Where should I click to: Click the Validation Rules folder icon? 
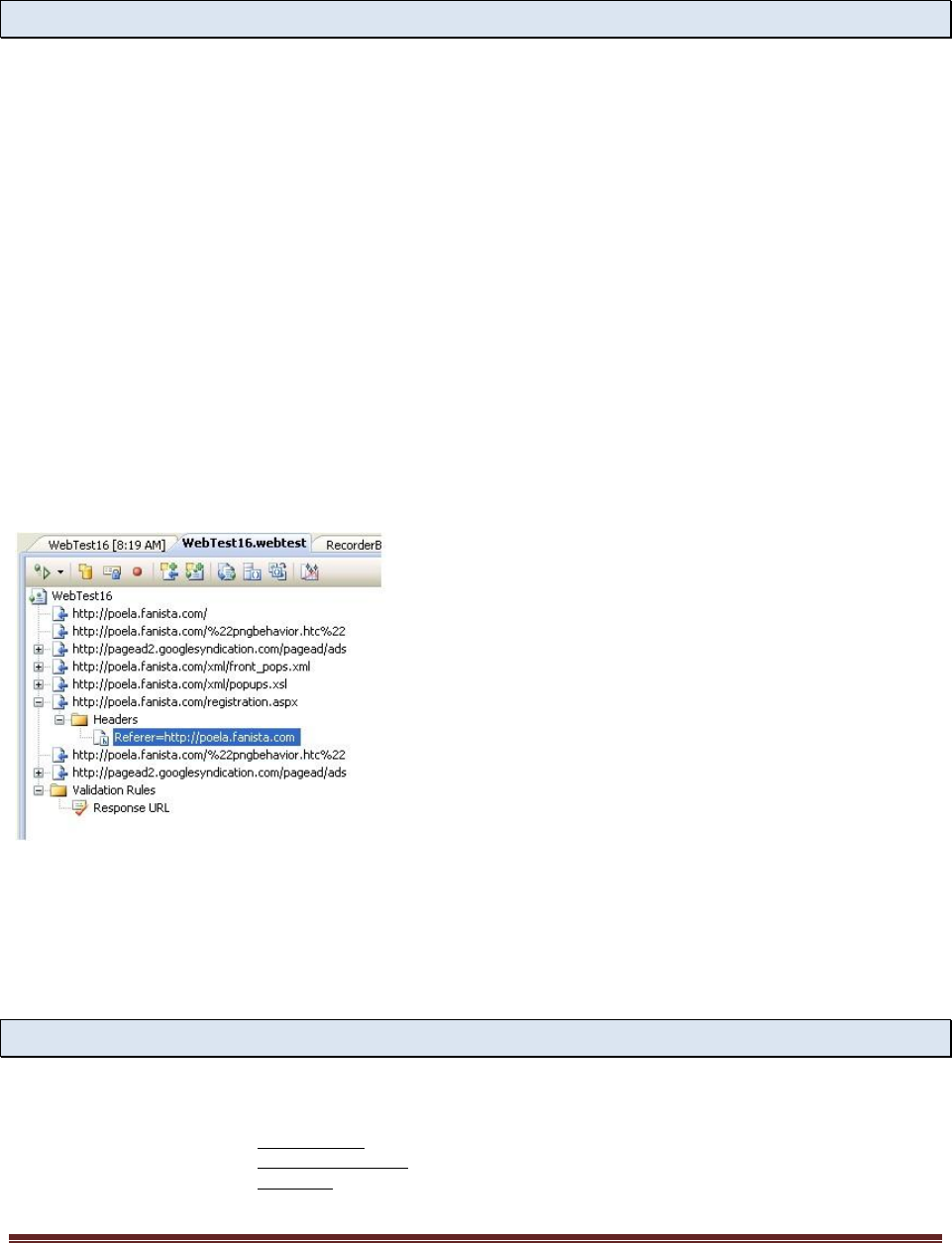click(59, 790)
